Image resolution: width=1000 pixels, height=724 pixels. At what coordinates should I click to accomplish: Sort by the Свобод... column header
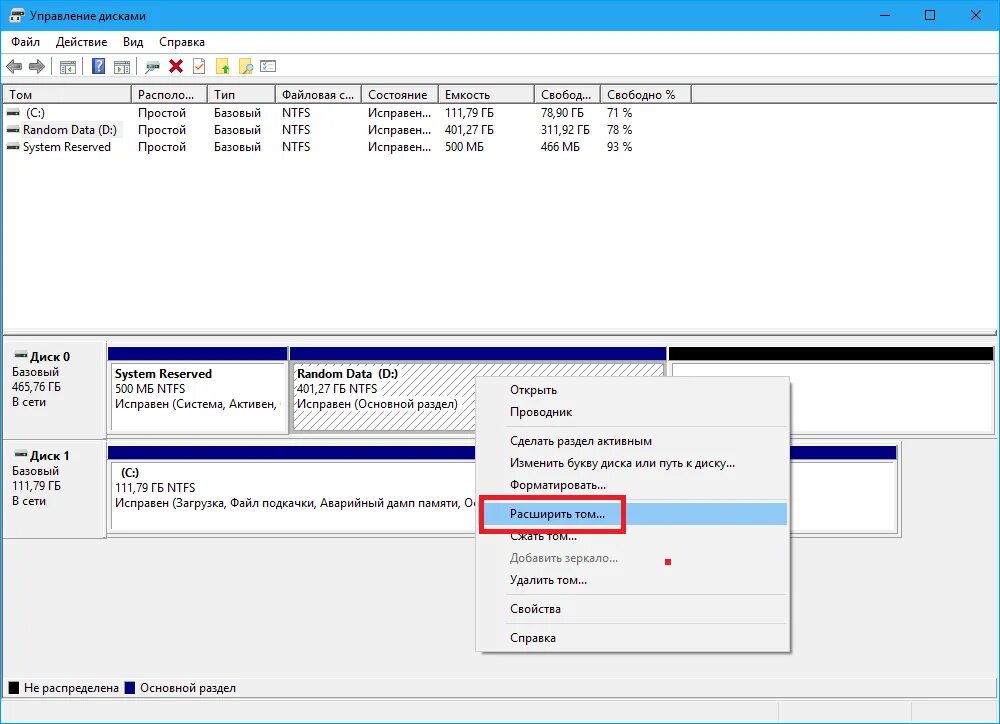tap(568, 94)
